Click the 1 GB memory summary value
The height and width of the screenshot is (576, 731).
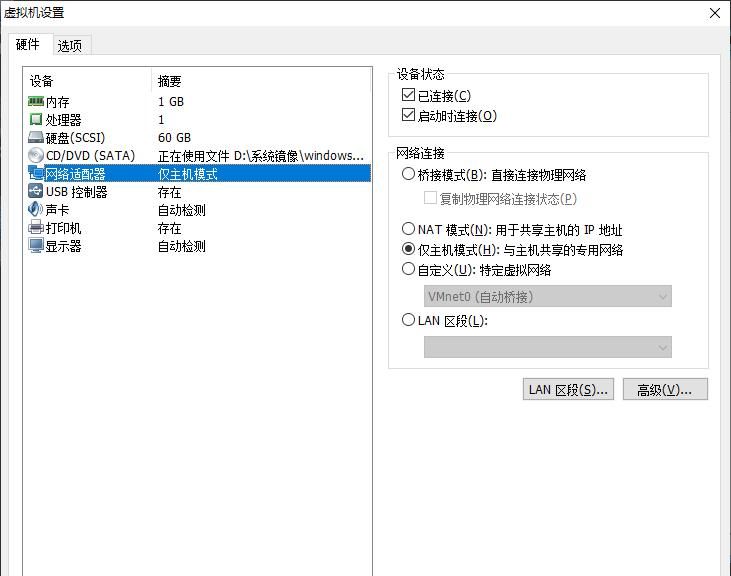(171, 102)
